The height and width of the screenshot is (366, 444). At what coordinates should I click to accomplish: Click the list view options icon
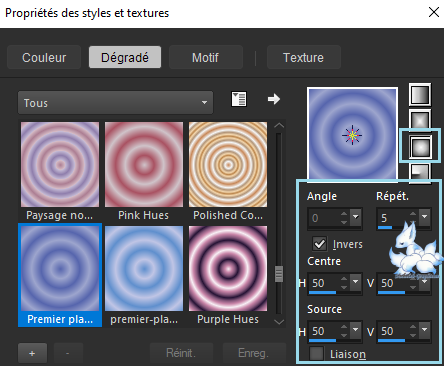[x=239, y=99]
